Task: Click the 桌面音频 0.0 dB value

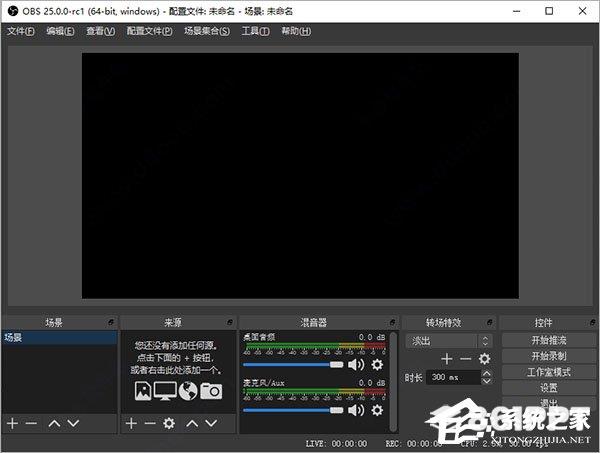Action: pyautogui.click(x=372, y=337)
